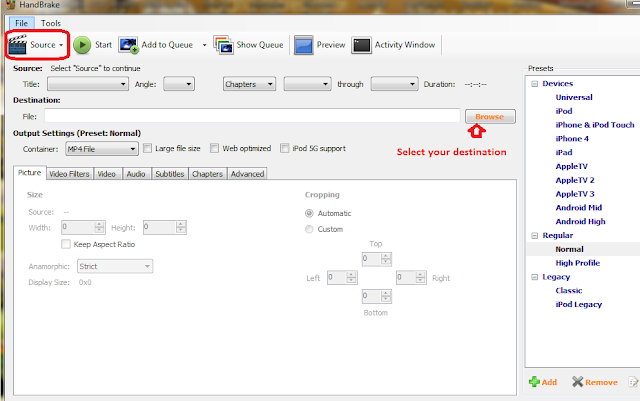This screenshot has height=401, width=640.
Task: Open the start chapter dropdown
Action: (307, 84)
